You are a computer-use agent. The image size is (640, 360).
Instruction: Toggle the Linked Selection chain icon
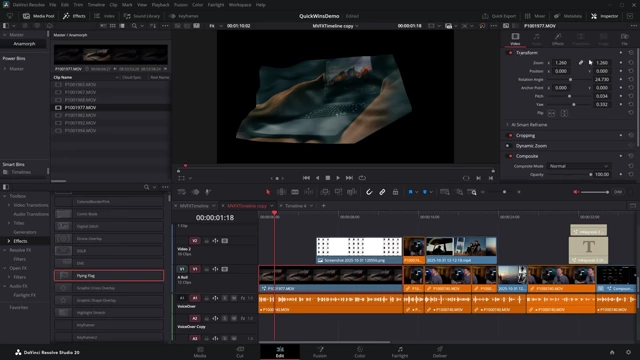click(382, 192)
